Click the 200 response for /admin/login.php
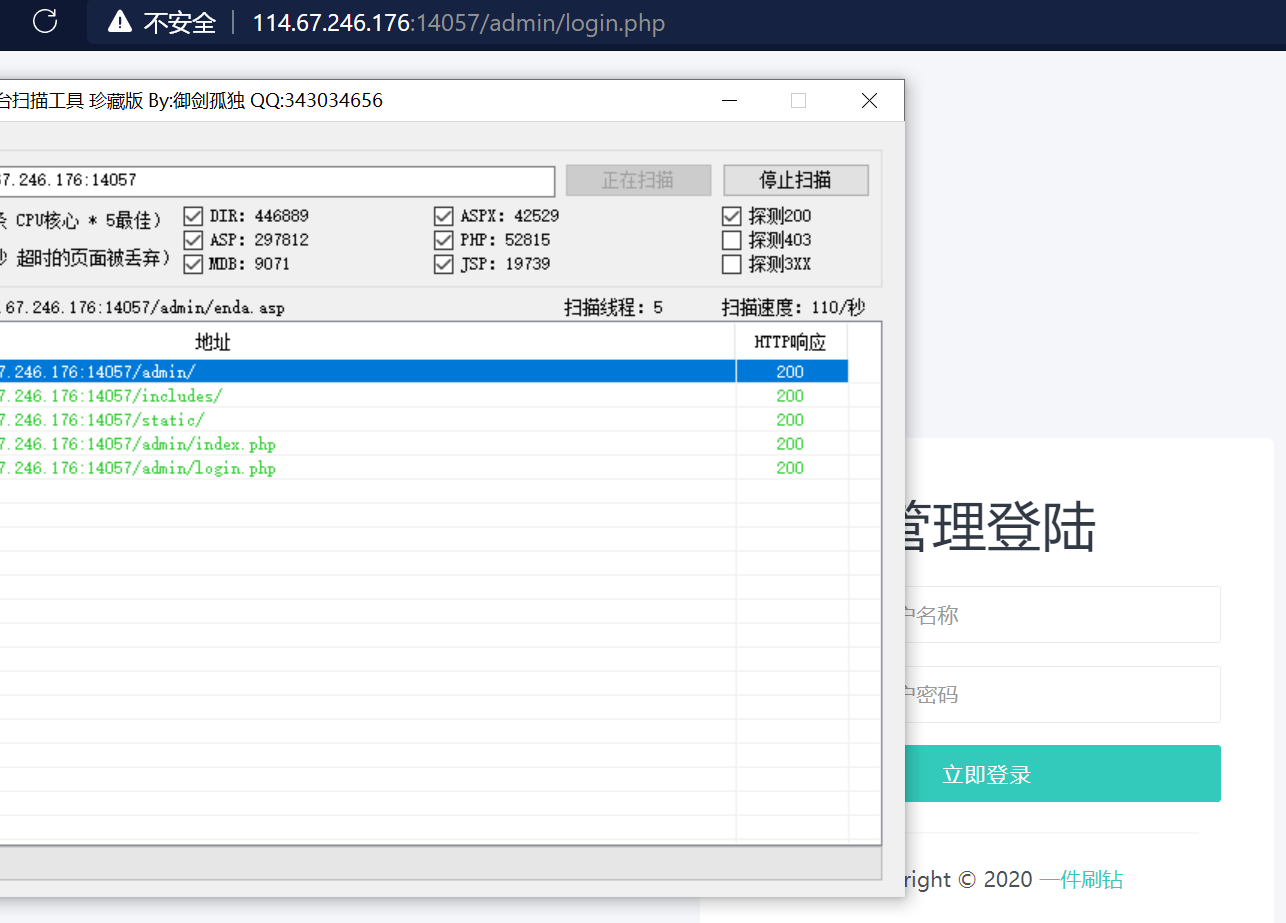Image resolution: width=1286 pixels, height=923 pixels. point(790,468)
